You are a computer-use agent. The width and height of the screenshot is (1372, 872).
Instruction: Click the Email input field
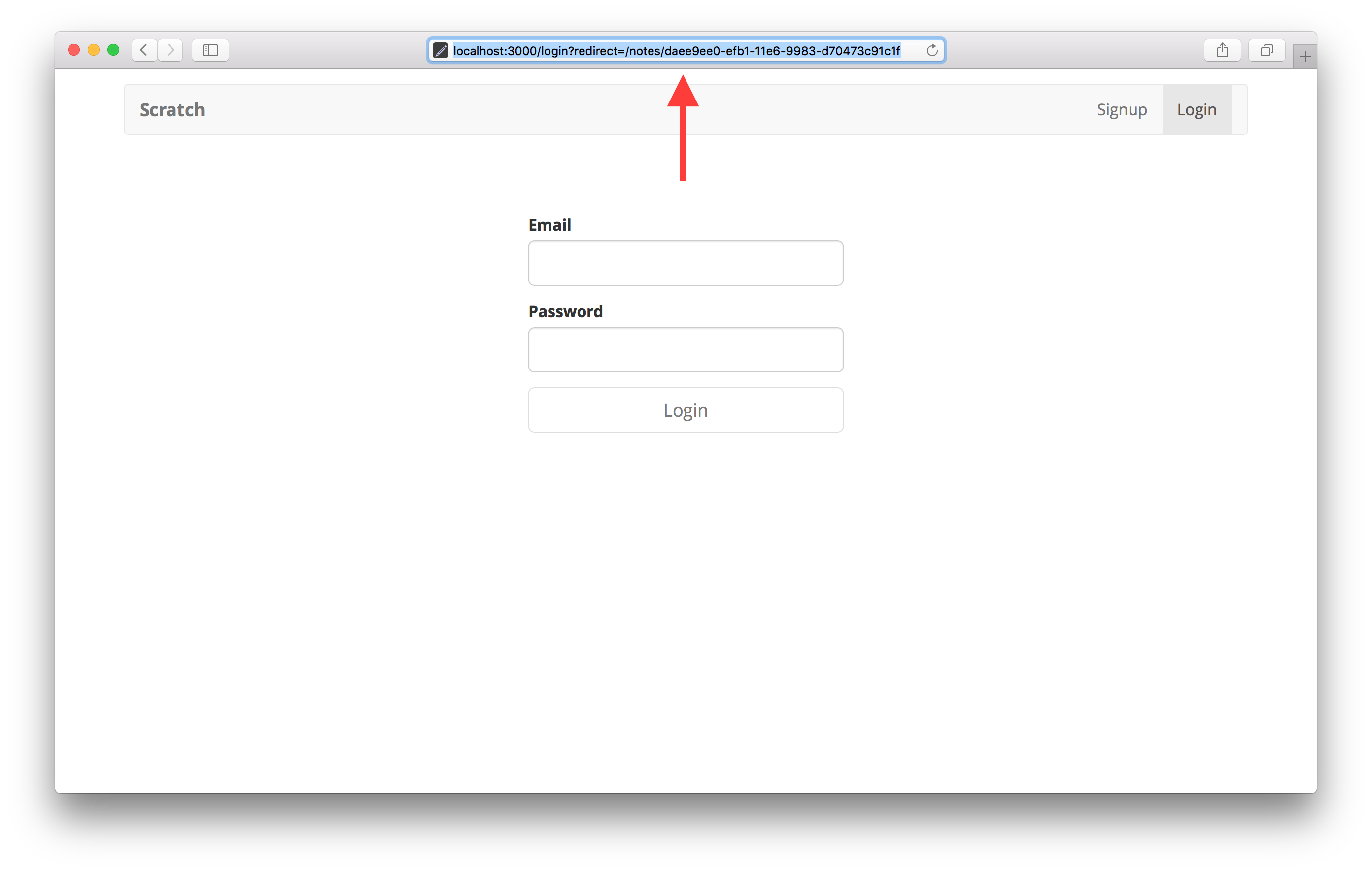point(686,262)
